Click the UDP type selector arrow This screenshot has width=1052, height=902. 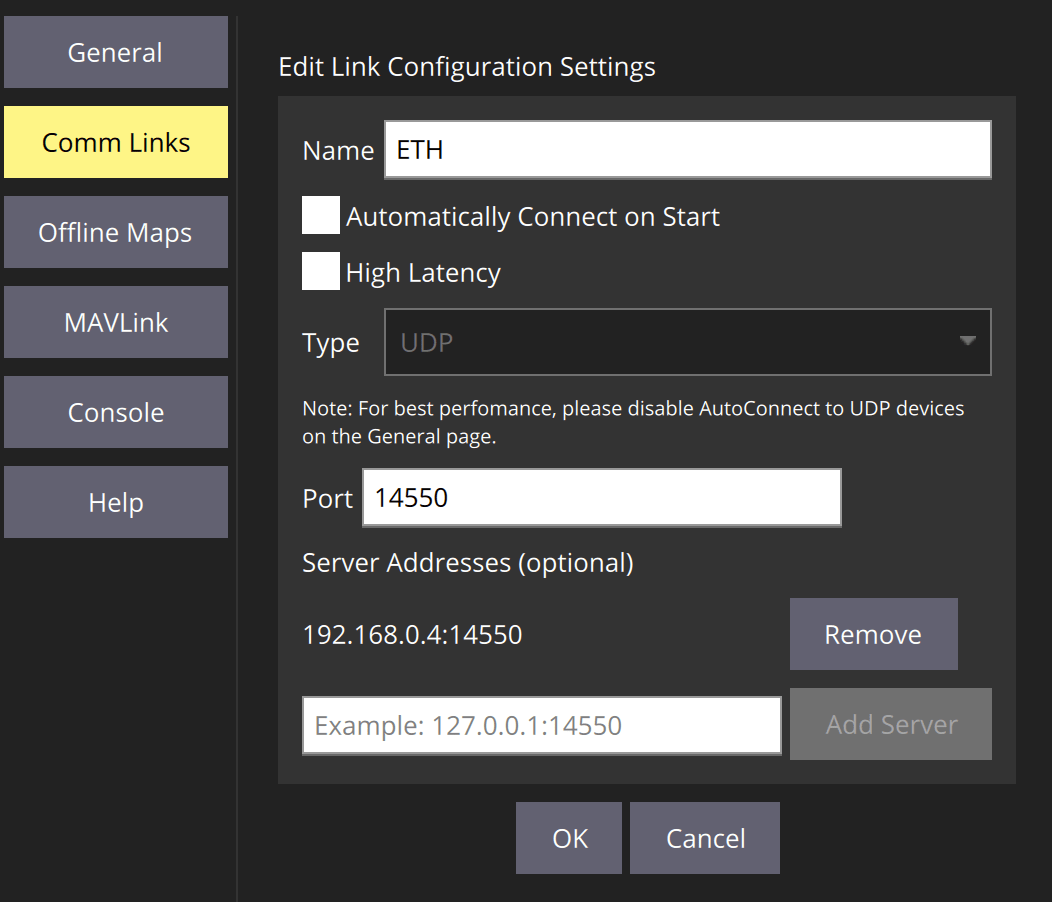coord(966,342)
